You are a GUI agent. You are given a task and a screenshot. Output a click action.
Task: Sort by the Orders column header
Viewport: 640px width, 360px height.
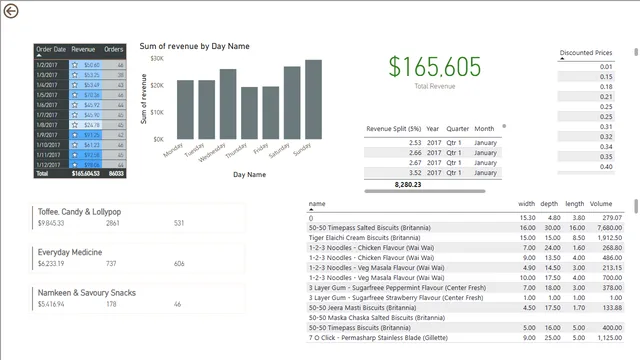[x=113, y=49]
